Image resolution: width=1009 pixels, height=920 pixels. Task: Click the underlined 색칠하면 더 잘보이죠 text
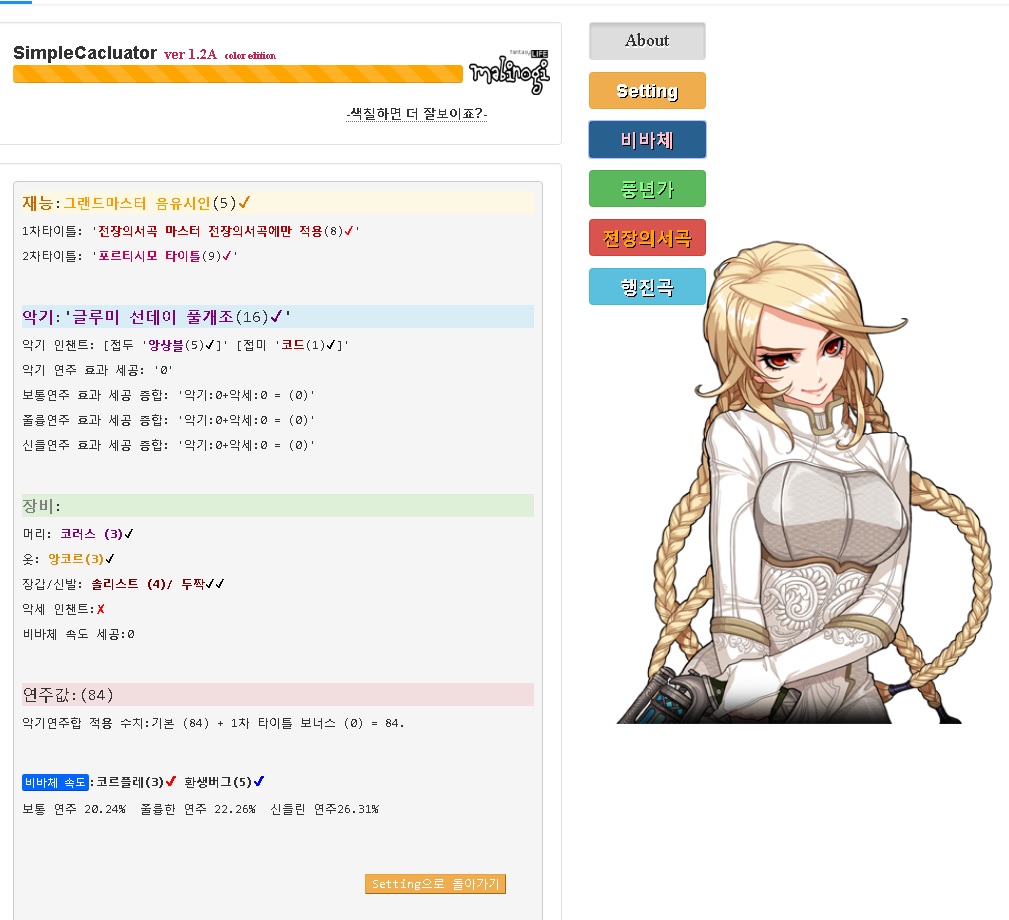[416, 114]
